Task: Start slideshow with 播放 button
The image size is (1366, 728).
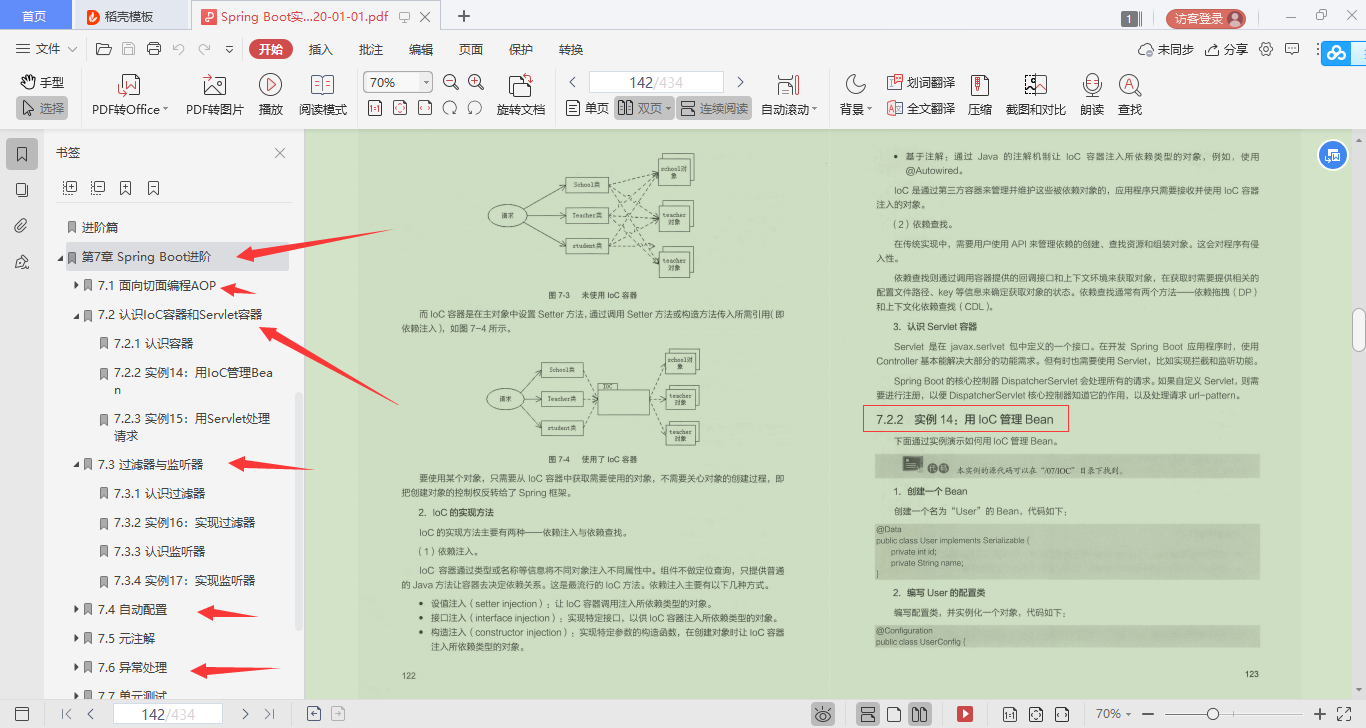Action: (270, 96)
